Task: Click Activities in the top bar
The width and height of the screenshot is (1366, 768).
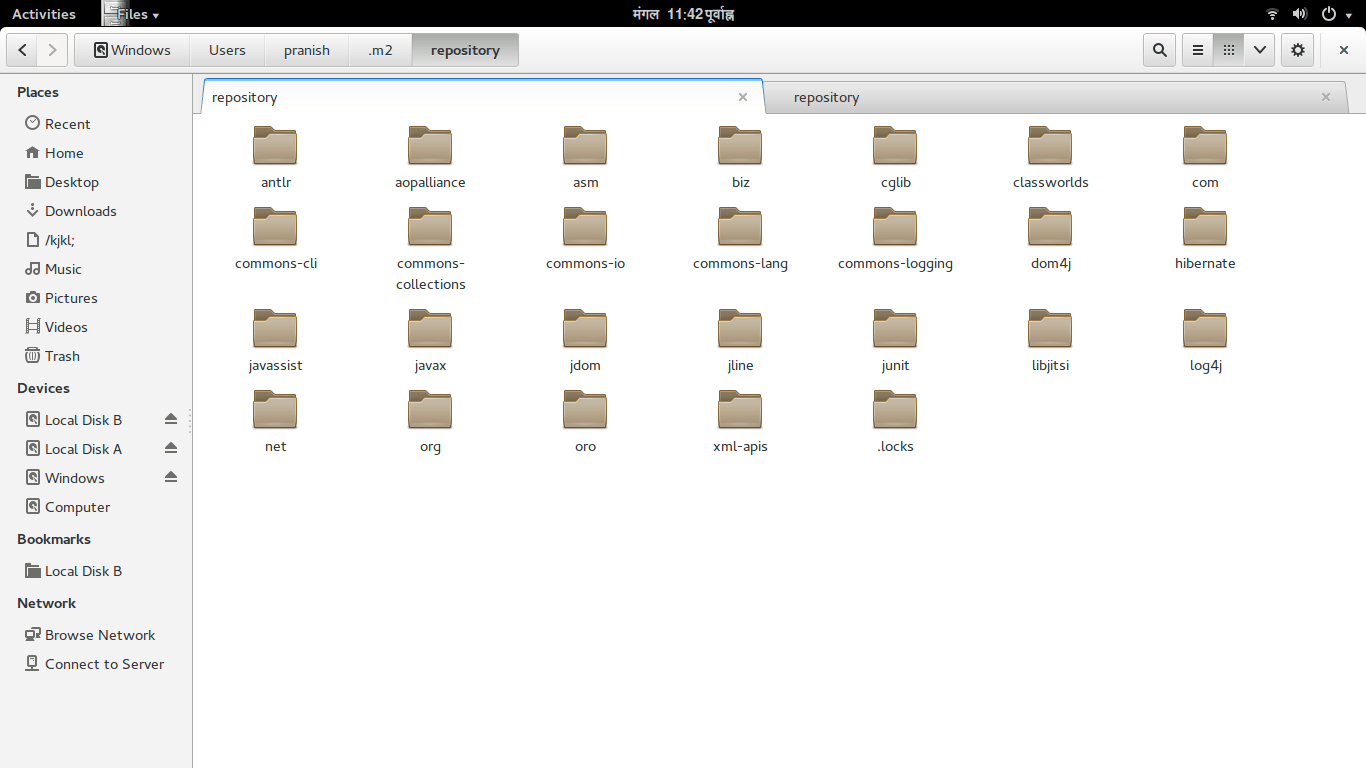Action: pos(45,13)
